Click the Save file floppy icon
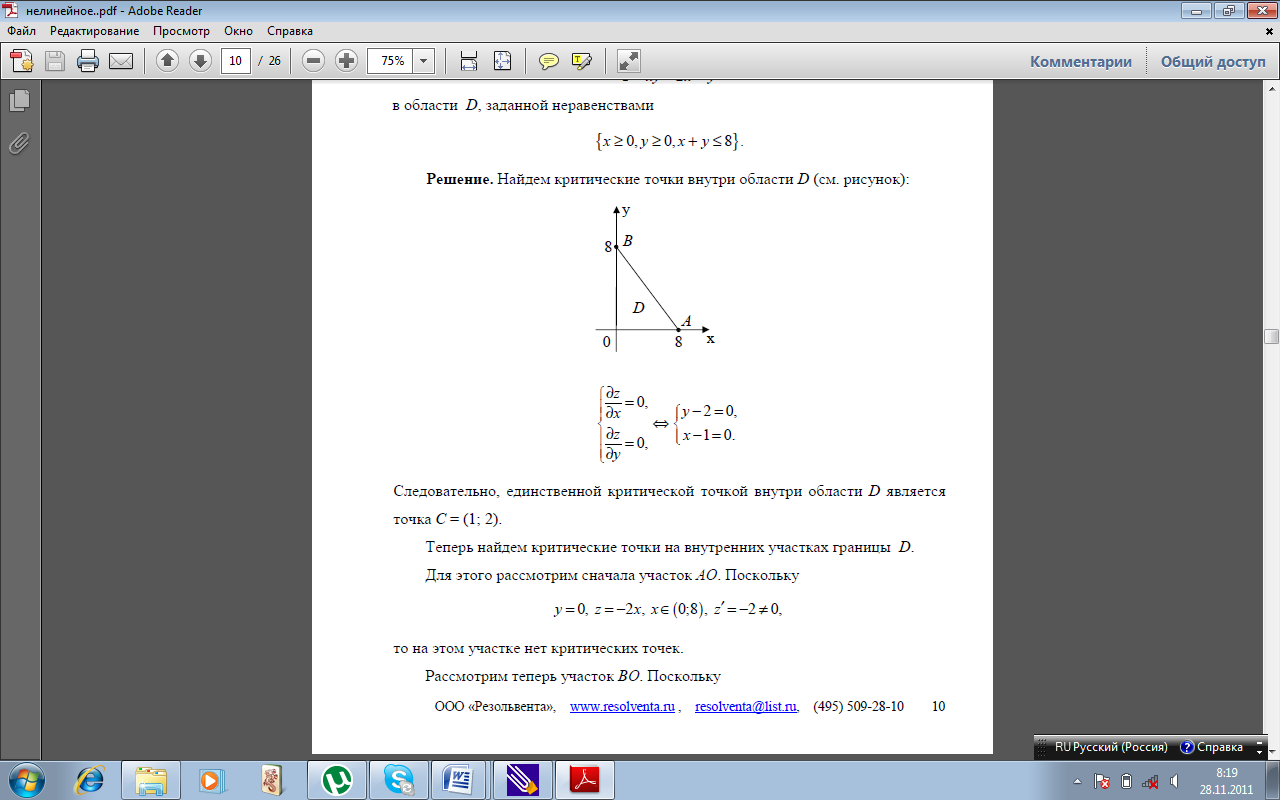The height and width of the screenshot is (800, 1280). pos(54,61)
